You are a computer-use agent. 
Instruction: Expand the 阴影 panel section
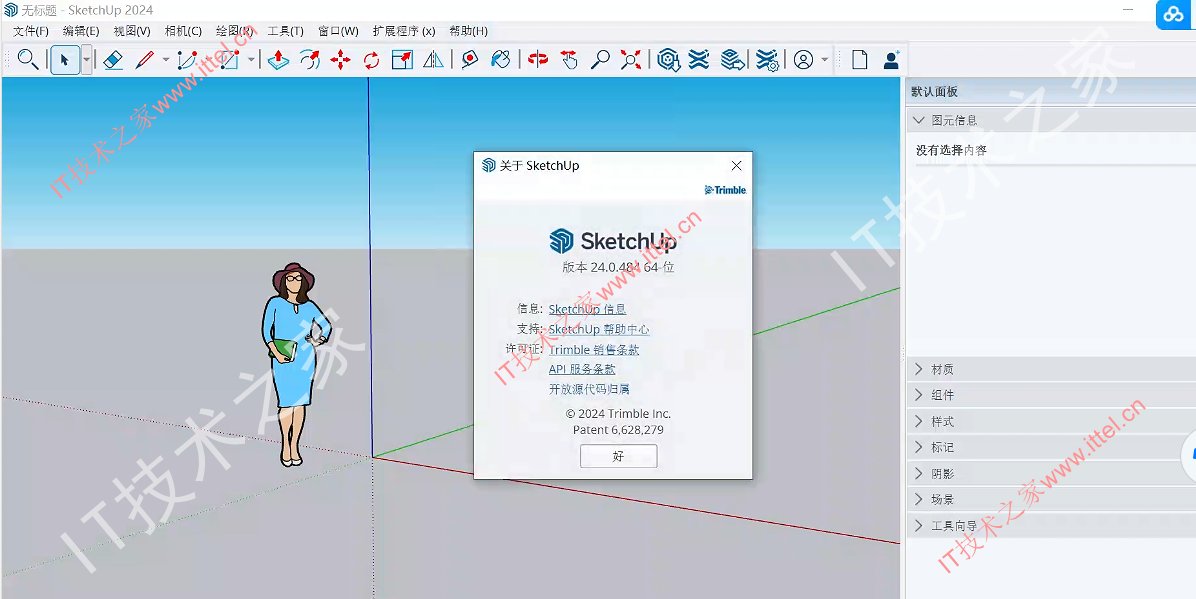(x=1051, y=473)
